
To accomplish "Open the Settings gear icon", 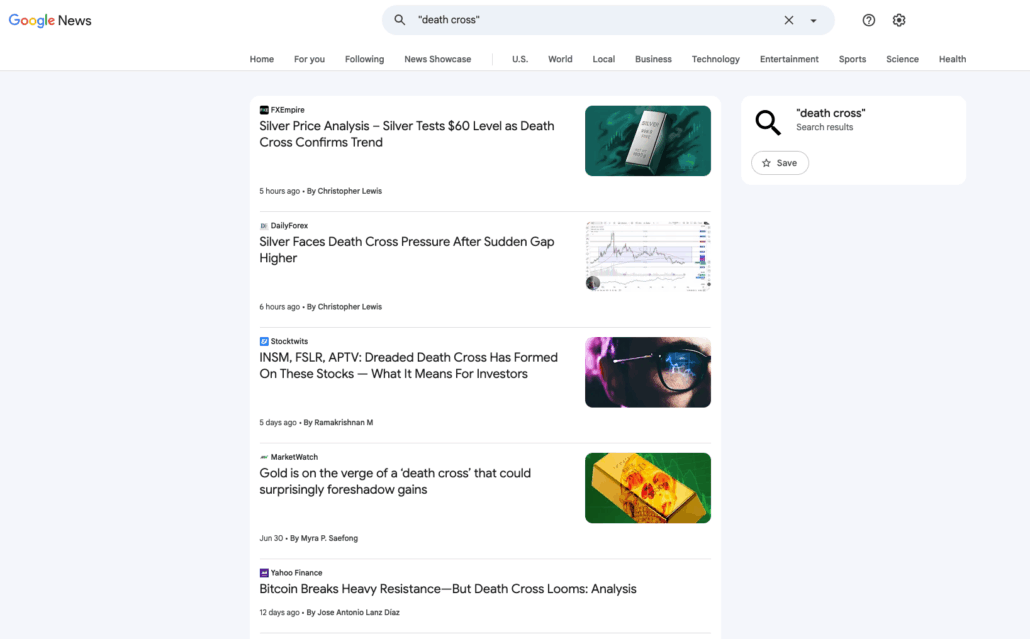I will [x=899, y=20].
